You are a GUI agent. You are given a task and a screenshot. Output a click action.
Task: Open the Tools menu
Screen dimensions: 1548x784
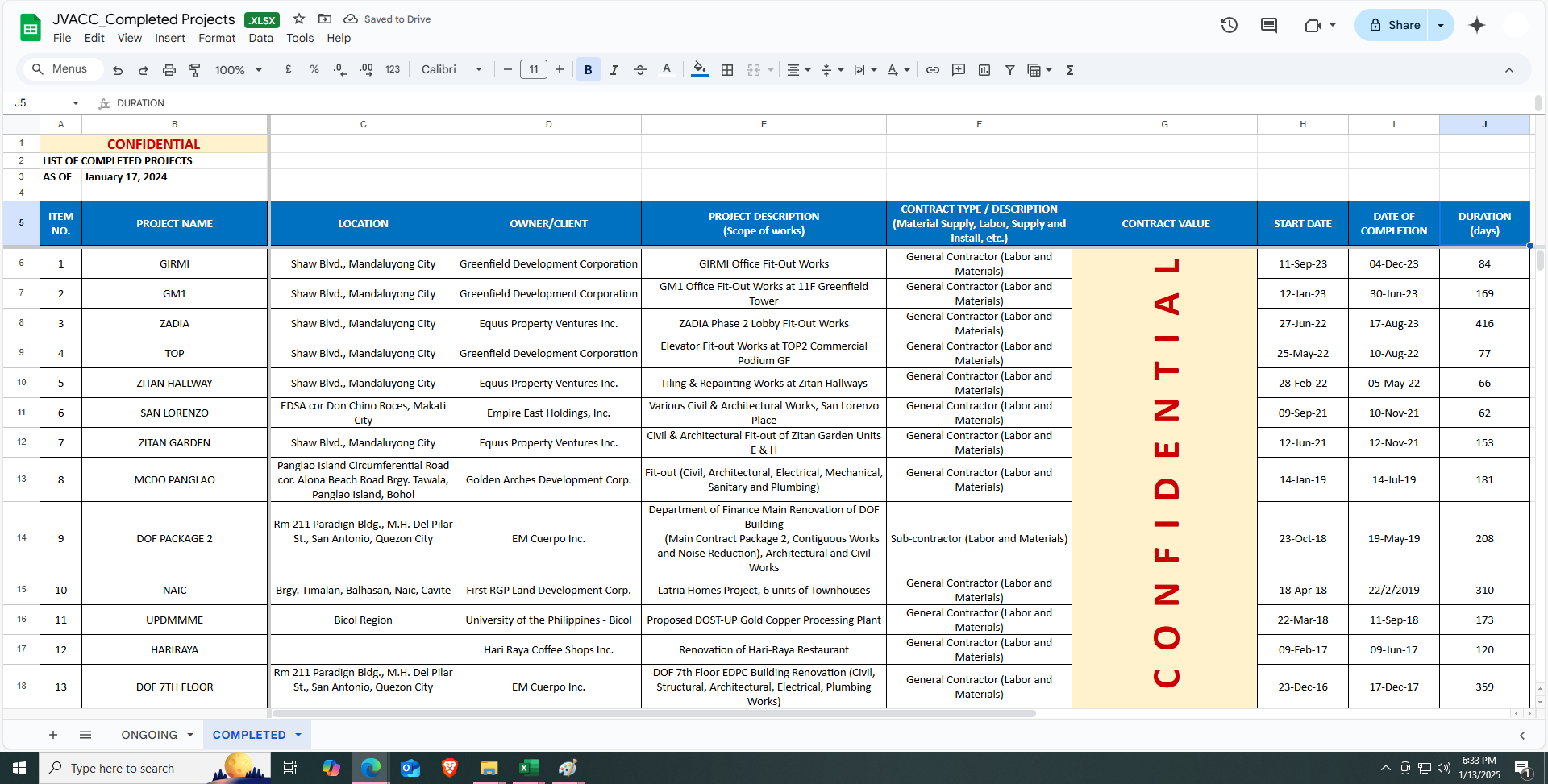point(300,38)
